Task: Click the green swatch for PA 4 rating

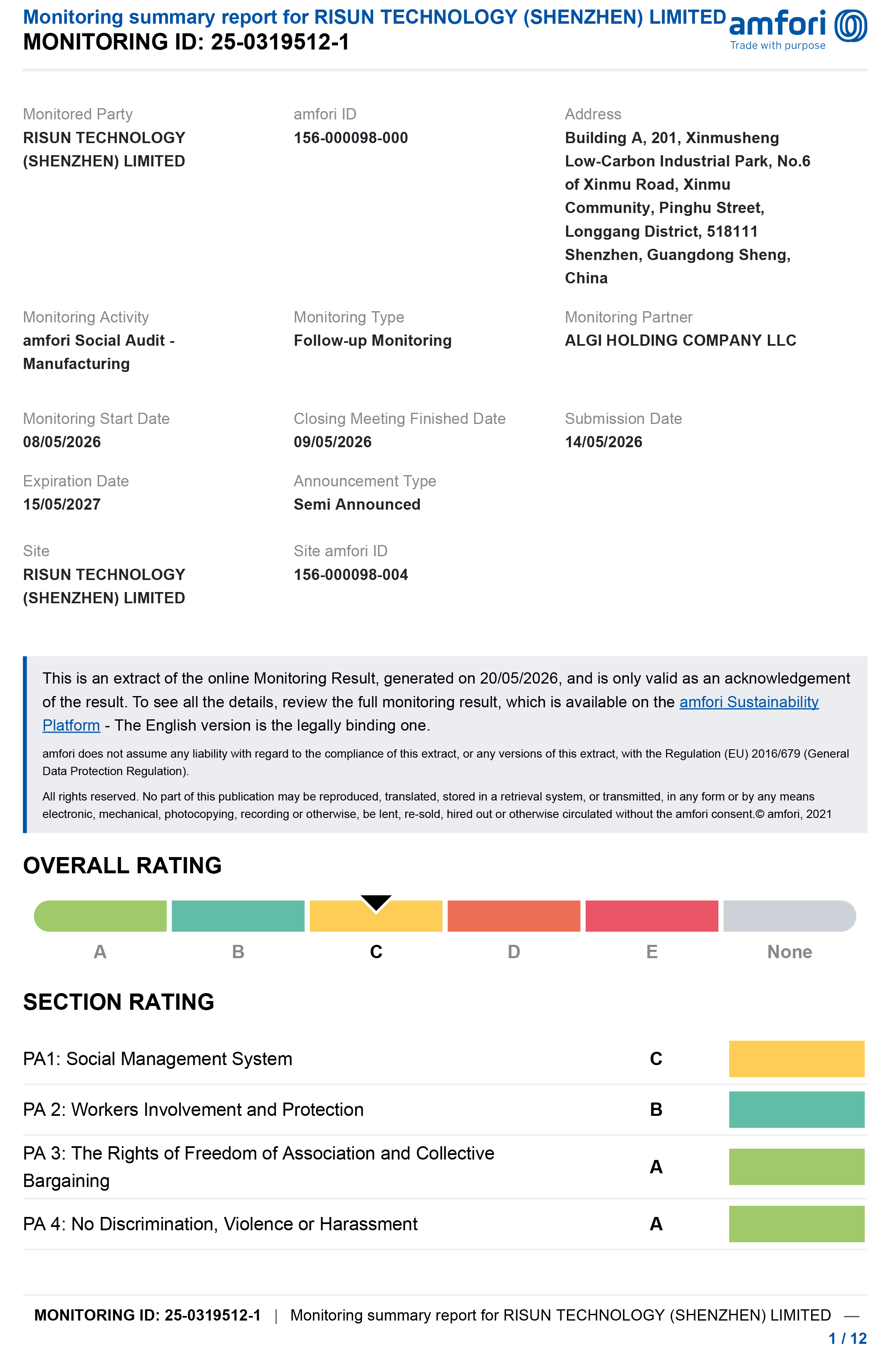Action: pos(797,1224)
